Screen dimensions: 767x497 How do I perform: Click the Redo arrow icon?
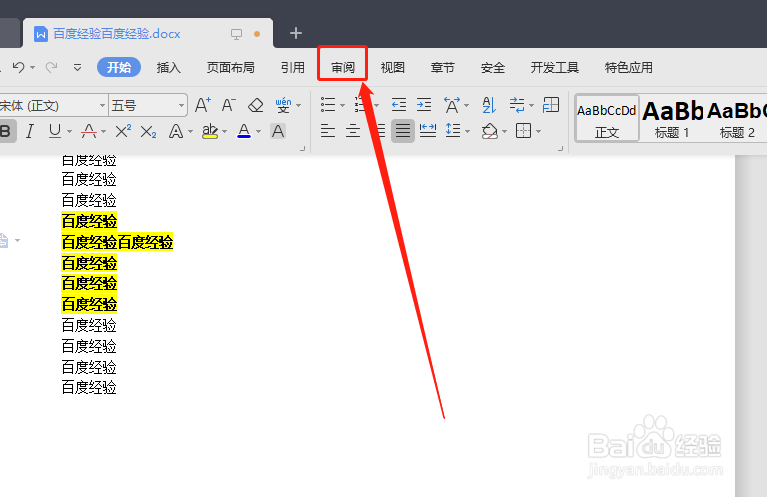[51, 67]
